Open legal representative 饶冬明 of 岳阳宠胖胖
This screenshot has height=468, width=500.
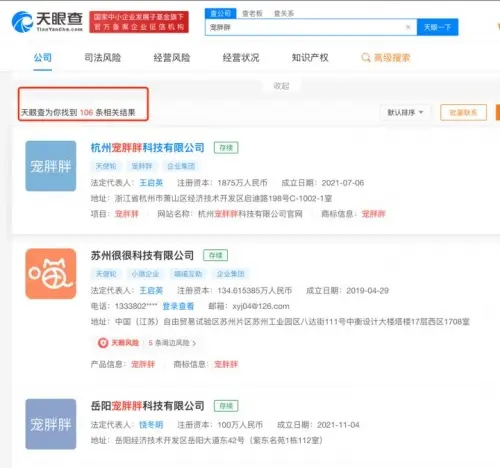click(151, 425)
